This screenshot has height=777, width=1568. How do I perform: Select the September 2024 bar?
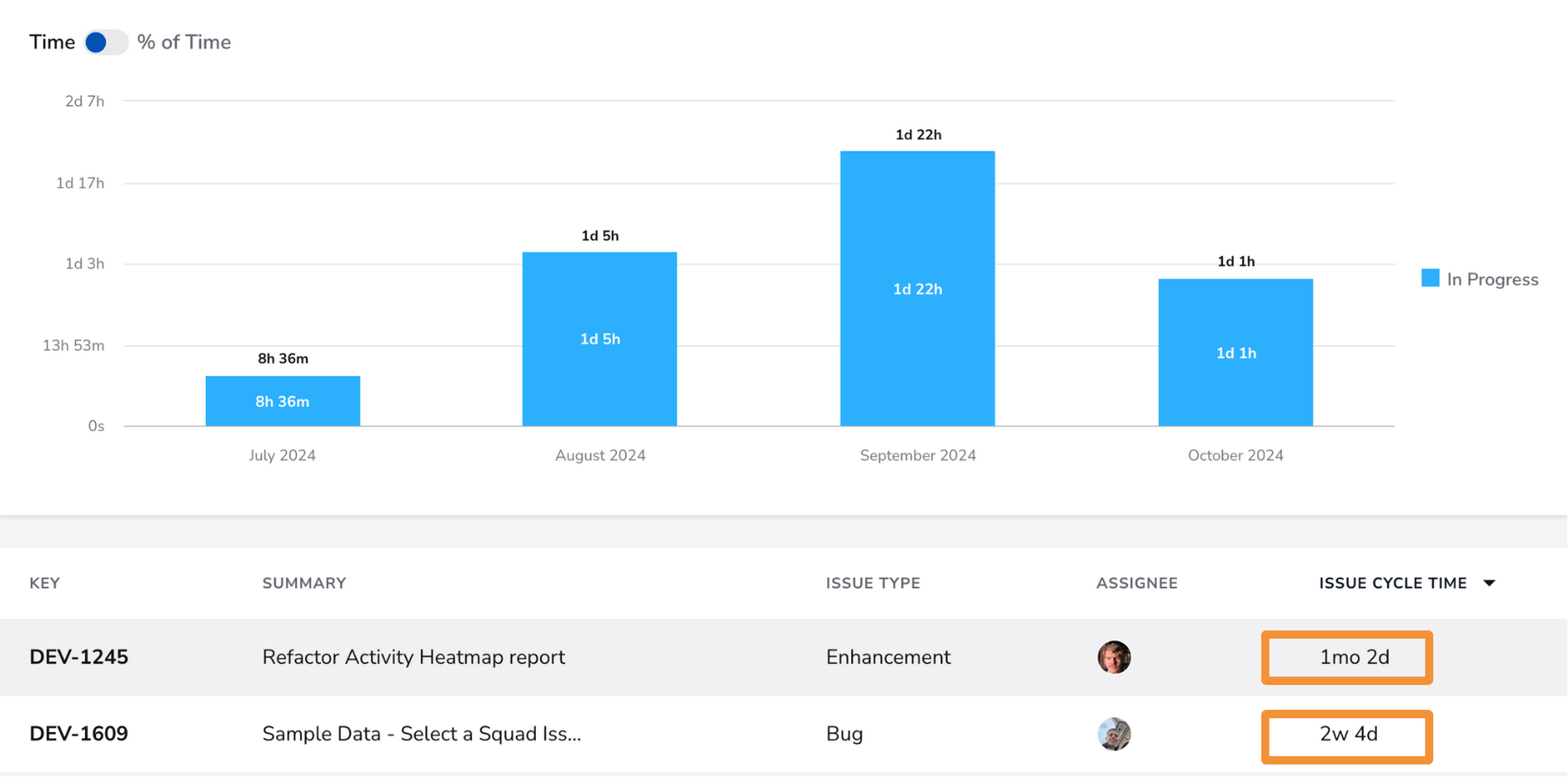pyautogui.click(x=917, y=289)
